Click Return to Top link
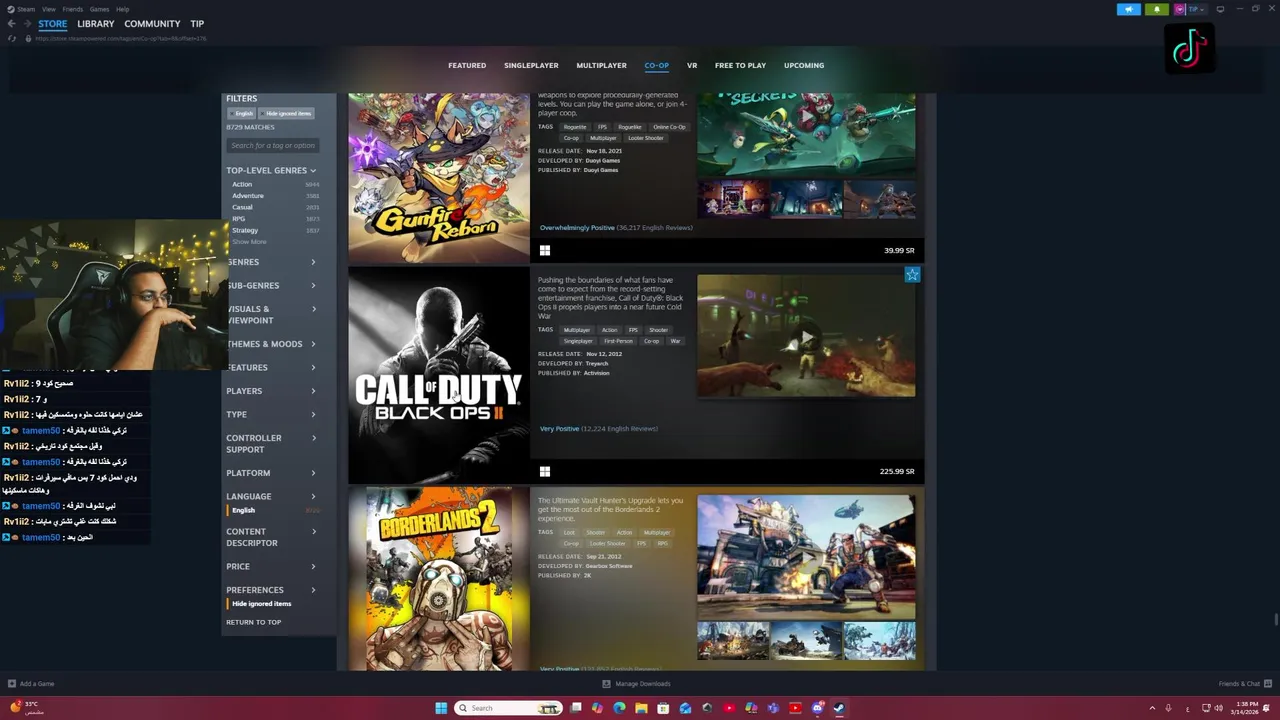 point(254,622)
